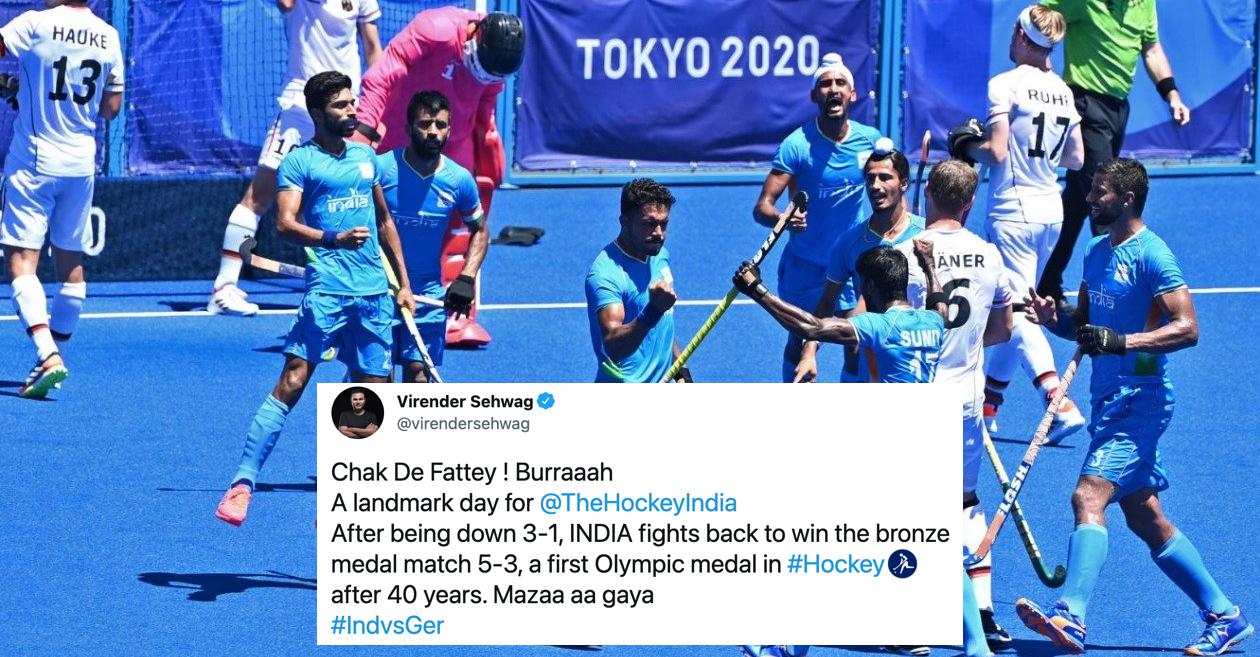Screen dimensions: 1260x657
Task: Click the goalkeeper's black helmet
Action: click(498, 44)
